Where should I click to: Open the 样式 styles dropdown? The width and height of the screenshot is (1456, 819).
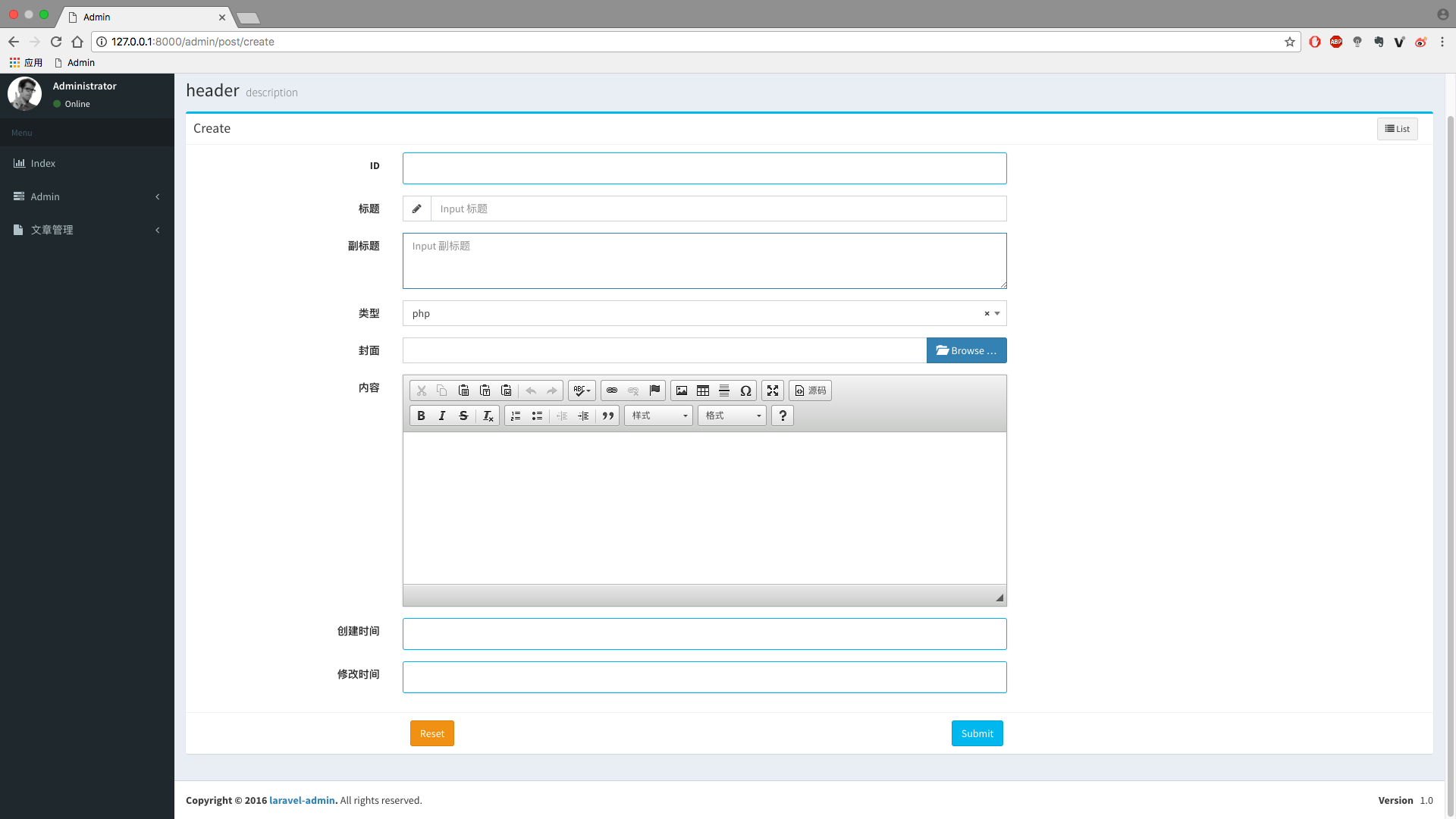[x=658, y=416]
